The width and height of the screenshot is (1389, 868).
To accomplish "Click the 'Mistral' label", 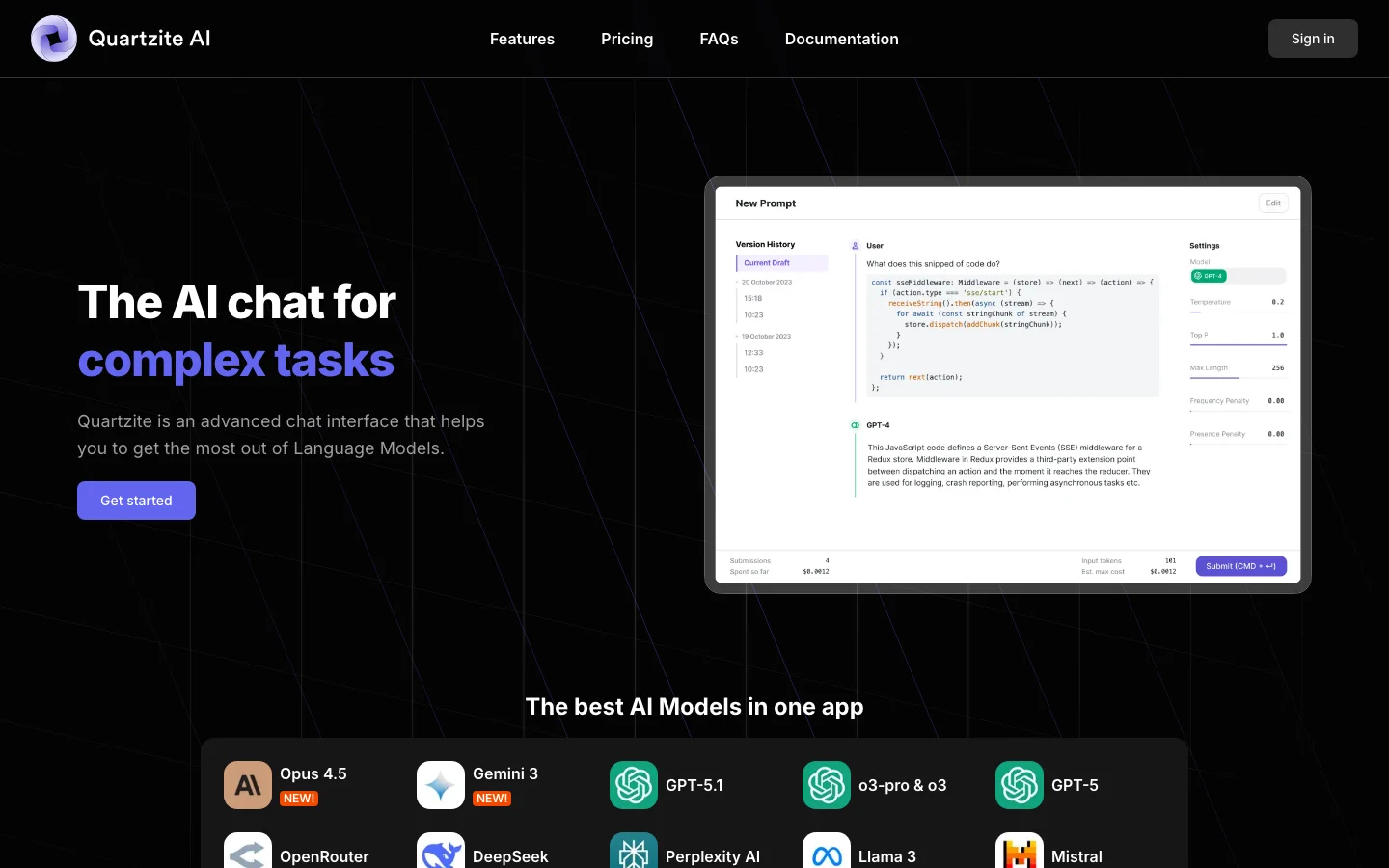I will [1076, 856].
